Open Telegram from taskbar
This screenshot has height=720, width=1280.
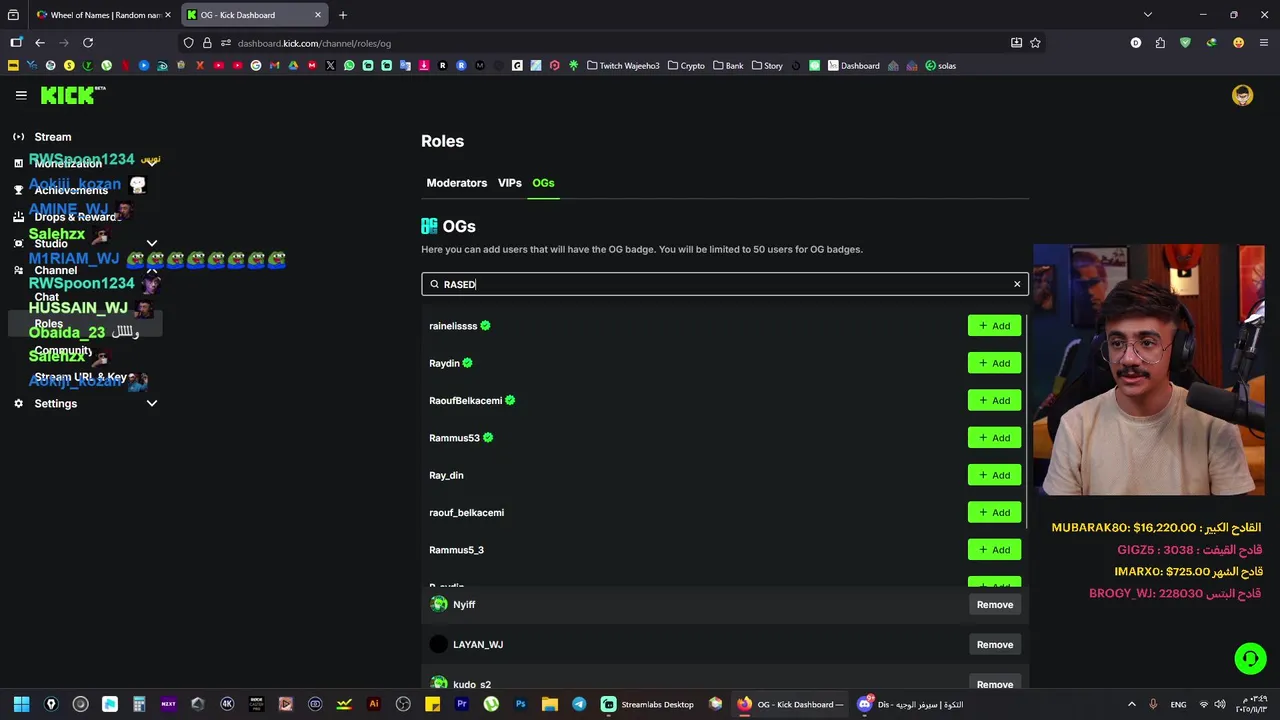pyautogui.click(x=579, y=704)
